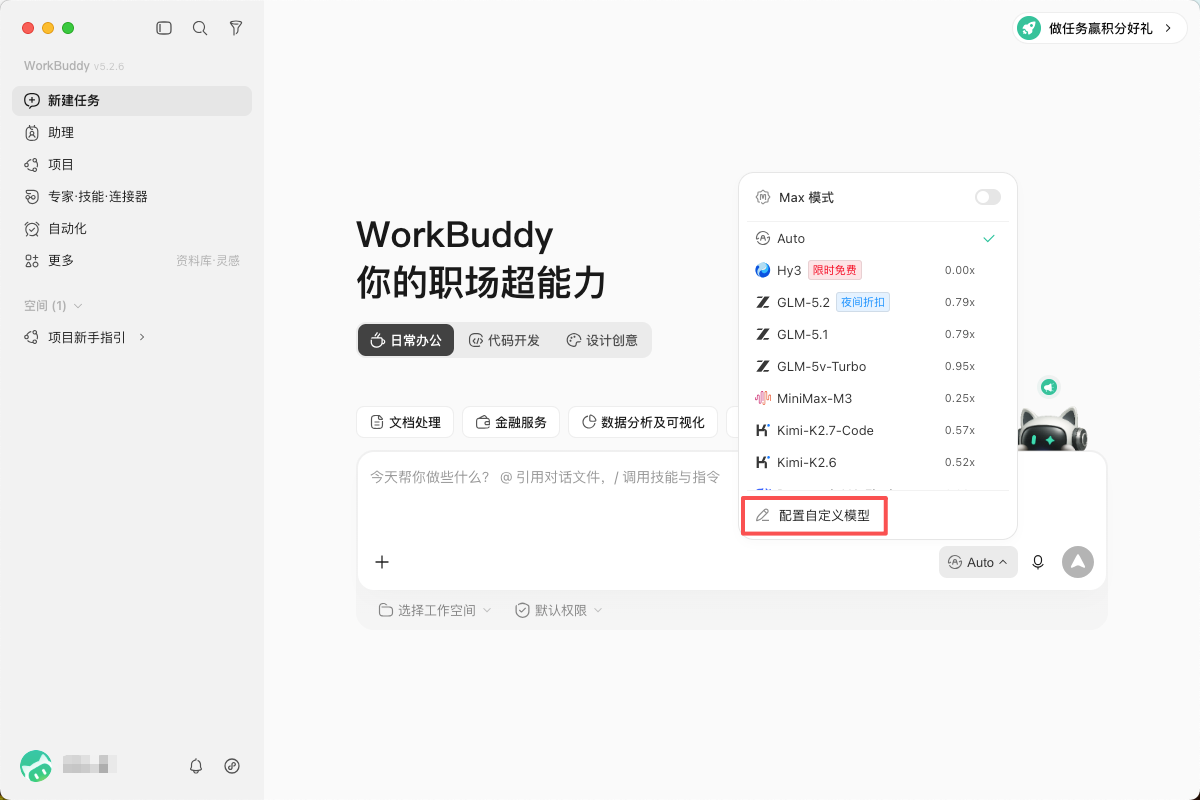Click the link icon beside the bell

[232, 766]
